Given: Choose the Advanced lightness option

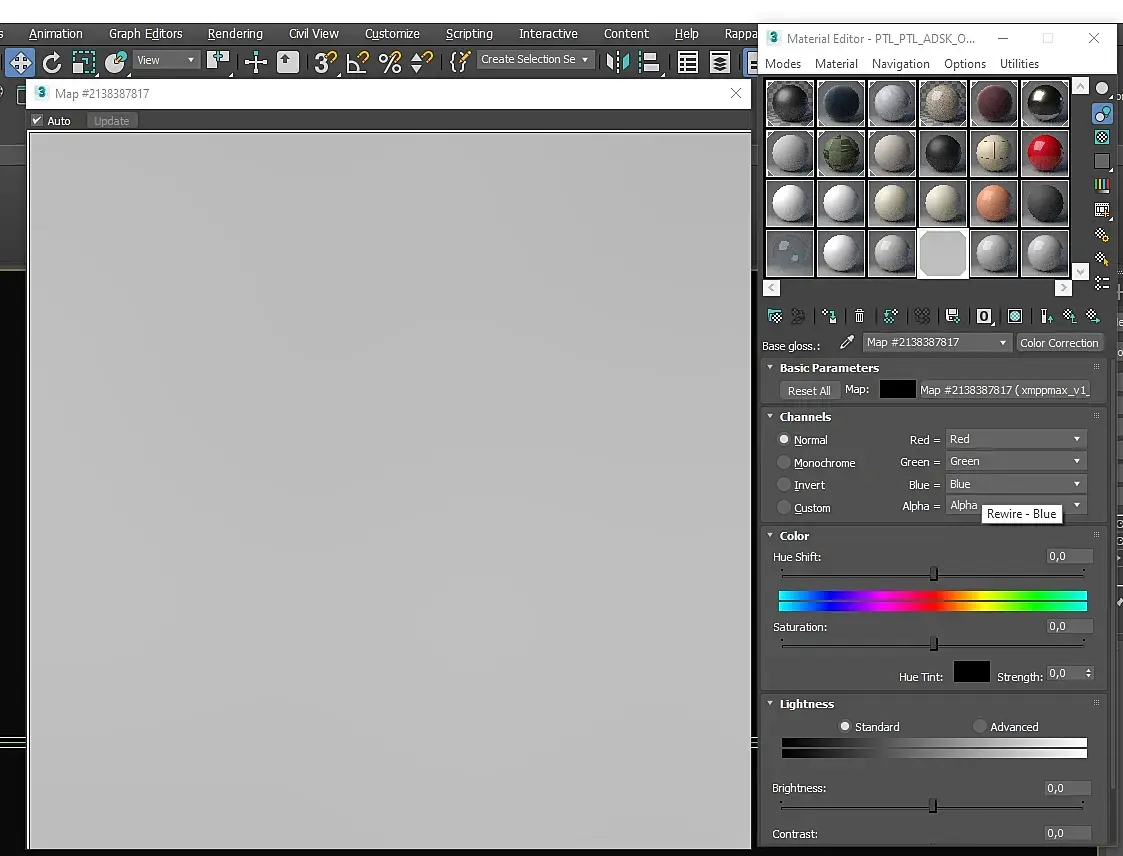Looking at the screenshot, I should click(980, 726).
